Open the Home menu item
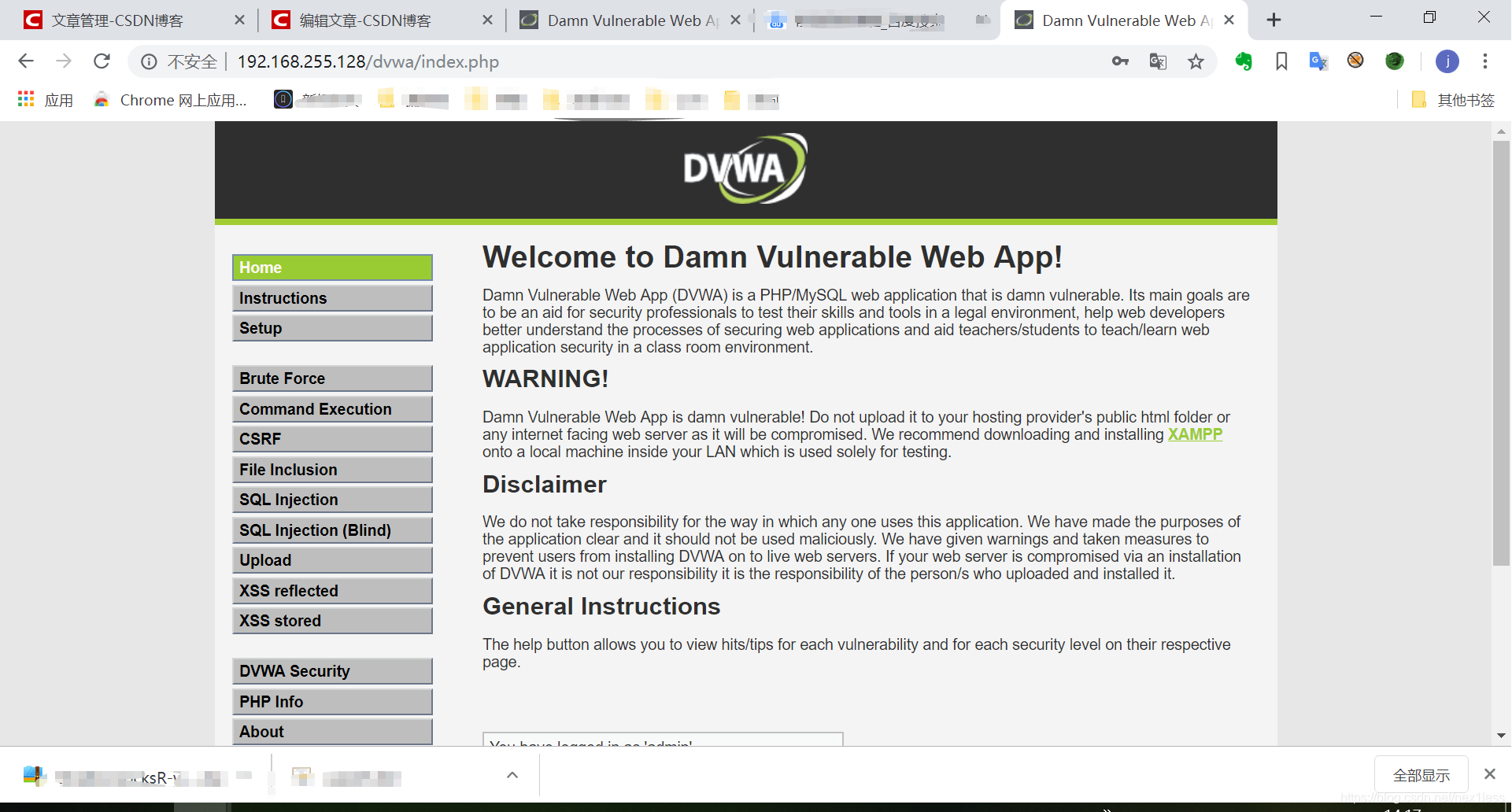 click(x=332, y=268)
